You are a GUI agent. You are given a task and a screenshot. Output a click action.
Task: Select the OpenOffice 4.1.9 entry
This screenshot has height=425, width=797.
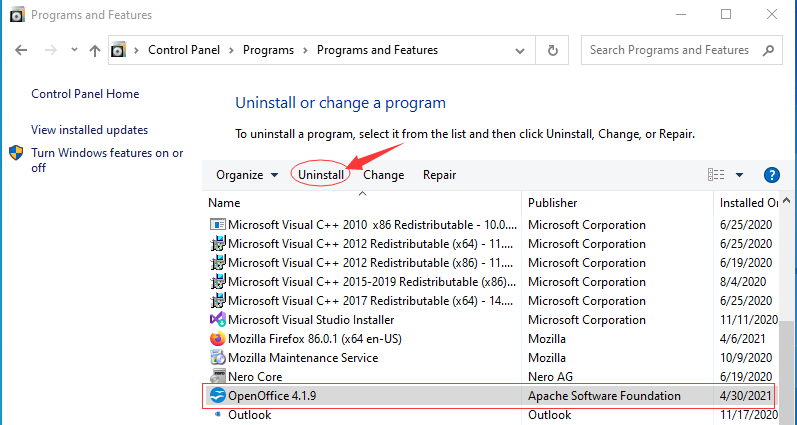[272, 396]
